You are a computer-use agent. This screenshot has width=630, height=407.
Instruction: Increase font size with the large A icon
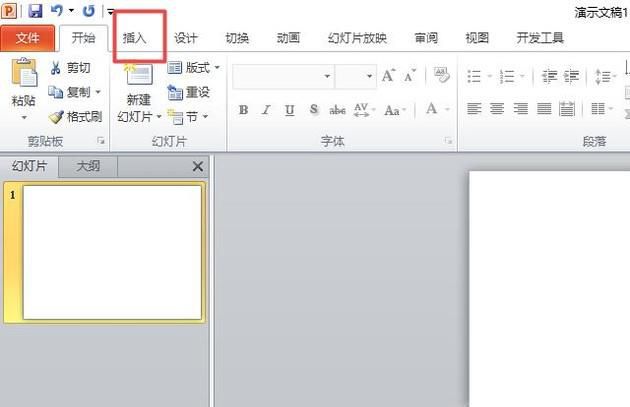click(388, 75)
